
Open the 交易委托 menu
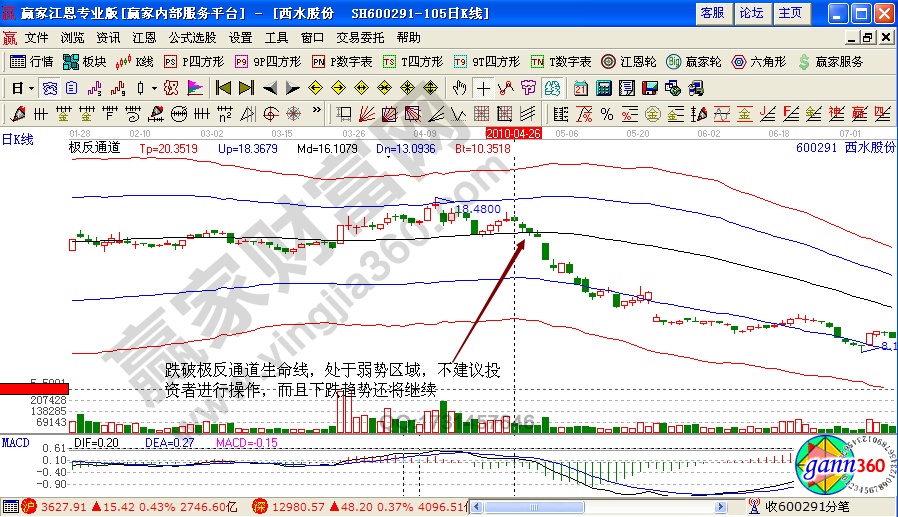[360, 37]
